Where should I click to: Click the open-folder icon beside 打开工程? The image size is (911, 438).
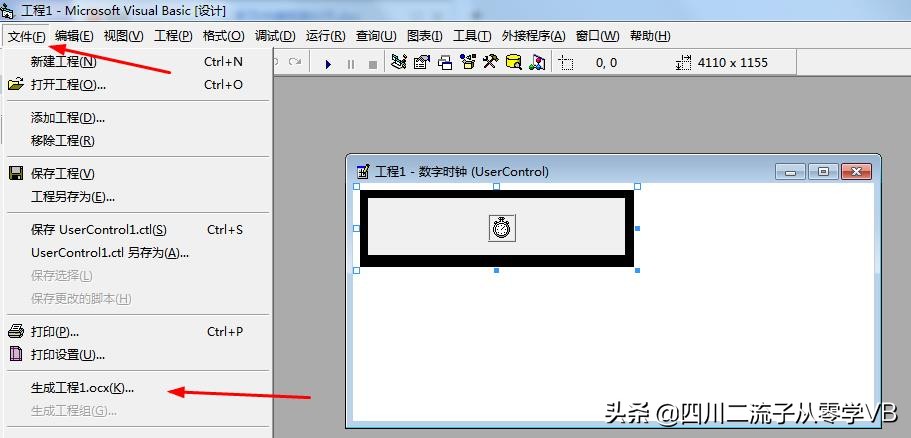[16, 84]
